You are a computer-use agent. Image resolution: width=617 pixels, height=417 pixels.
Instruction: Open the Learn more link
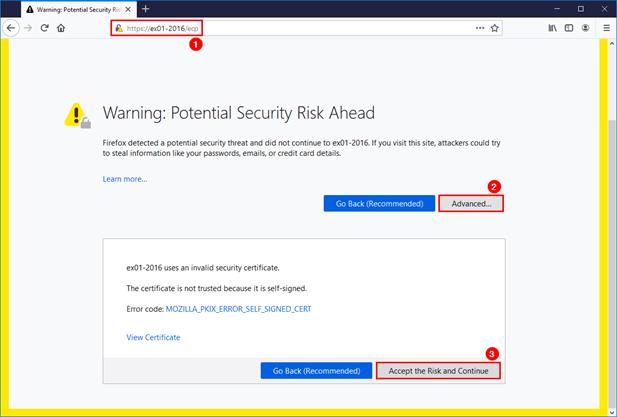tap(125, 179)
